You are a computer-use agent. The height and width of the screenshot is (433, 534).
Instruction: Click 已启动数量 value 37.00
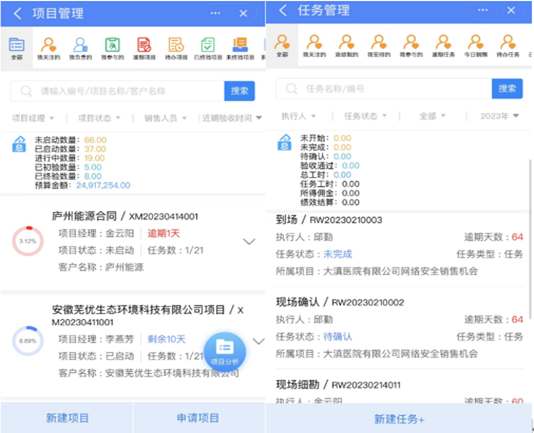(95, 149)
